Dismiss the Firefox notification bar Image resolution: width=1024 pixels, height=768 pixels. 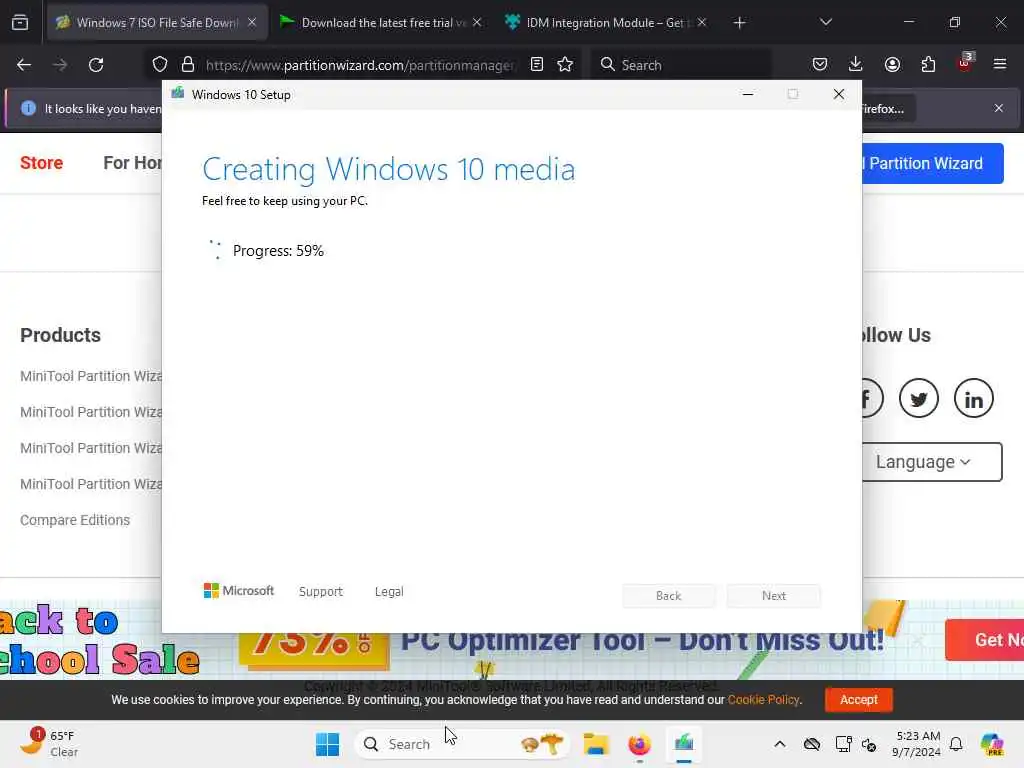click(x=999, y=108)
